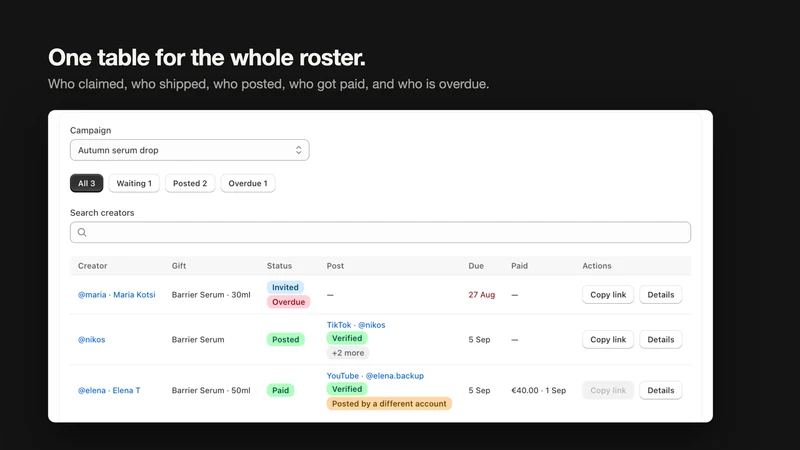800x450 pixels.
Task: Click the 'One table for the whole roster.' heading
Action: point(207,57)
